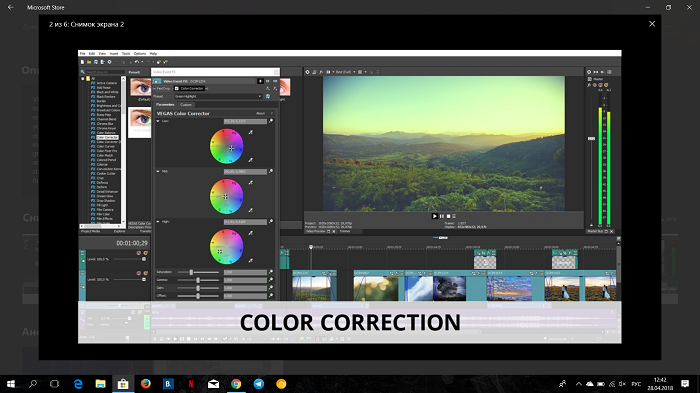
Task: Select the Default eye preset thumbnail
Action: click(140, 87)
